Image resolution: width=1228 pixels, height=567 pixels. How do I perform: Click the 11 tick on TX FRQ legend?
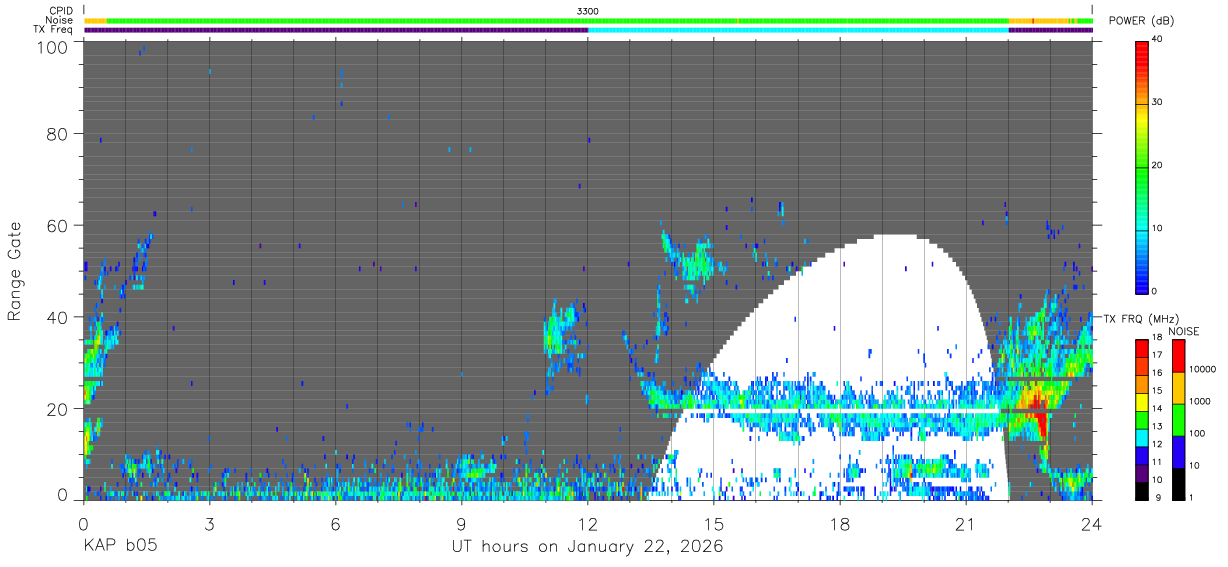click(x=1157, y=462)
